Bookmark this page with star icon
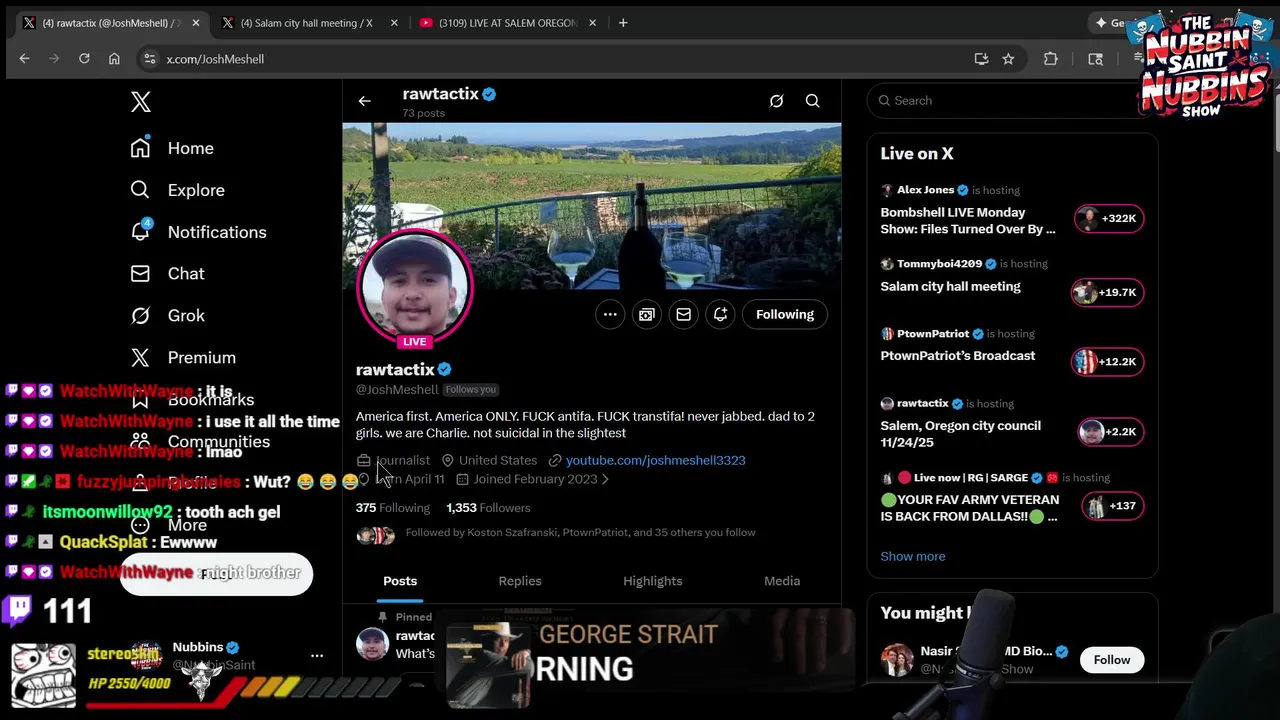The image size is (1280, 720). click(x=1008, y=59)
